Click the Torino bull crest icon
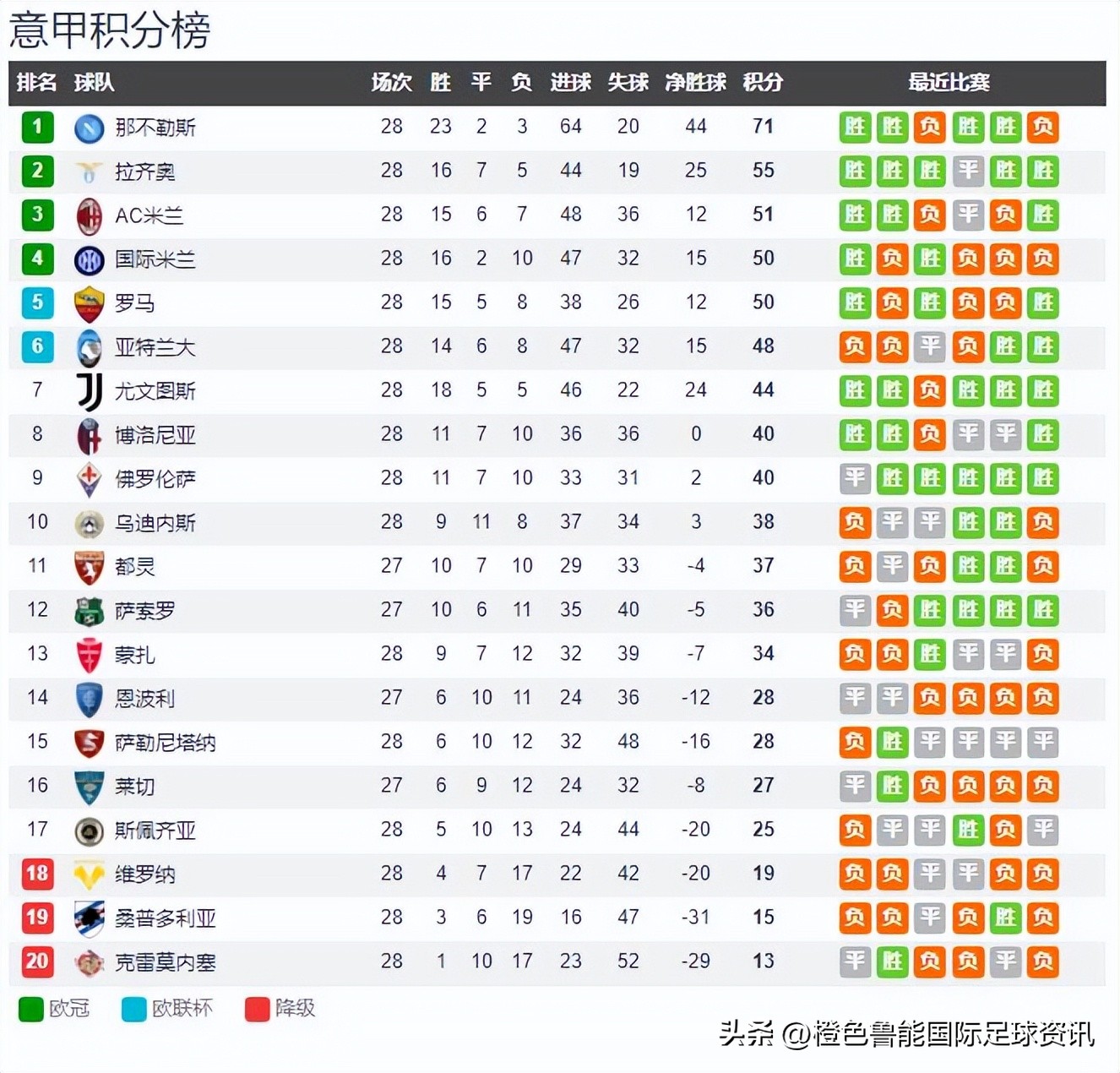 click(89, 568)
